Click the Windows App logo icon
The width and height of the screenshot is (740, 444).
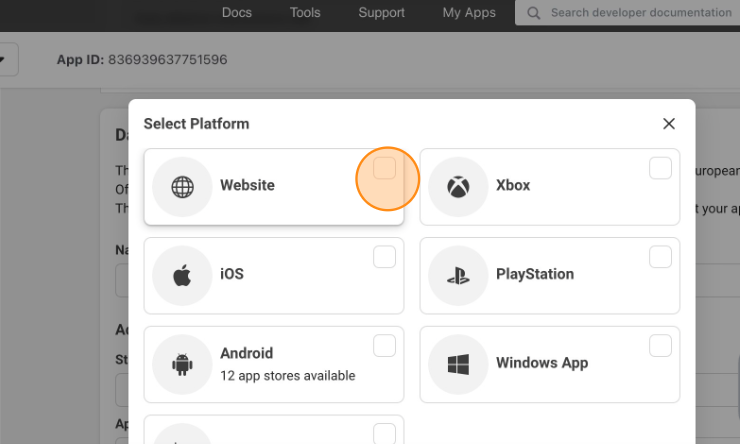(458, 364)
